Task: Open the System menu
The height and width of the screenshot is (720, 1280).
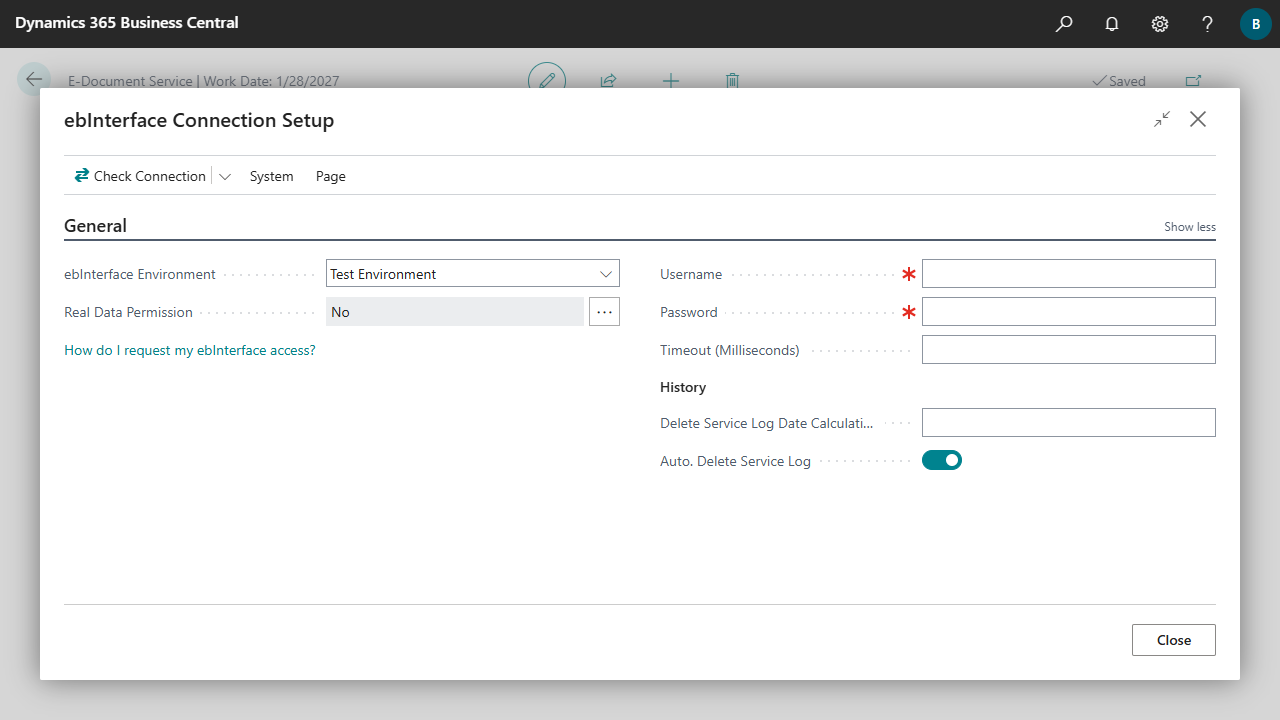Action: pyautogui.click(x=271, y=176)
